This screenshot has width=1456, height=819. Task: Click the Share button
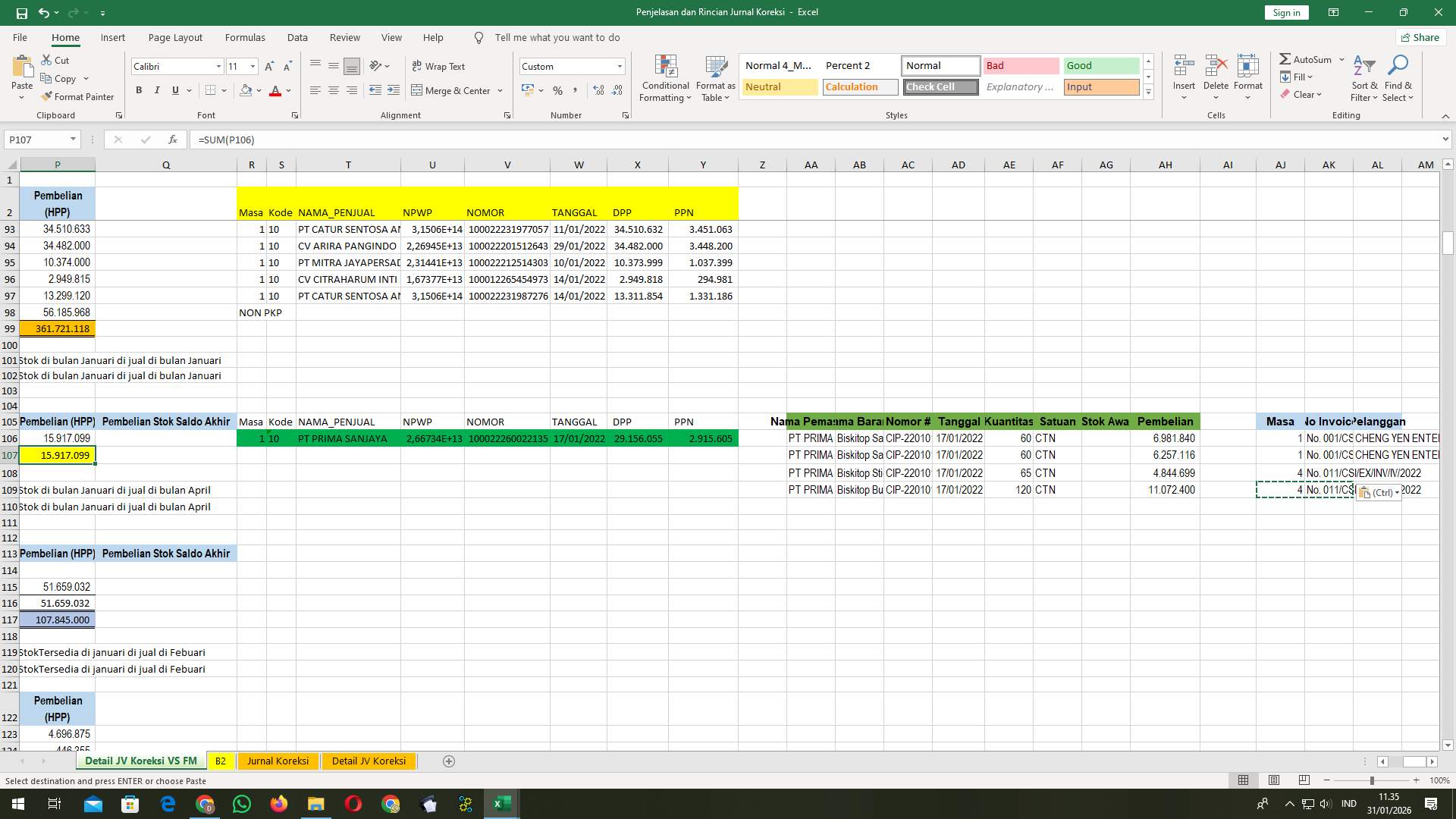[x=1420, y=37]
